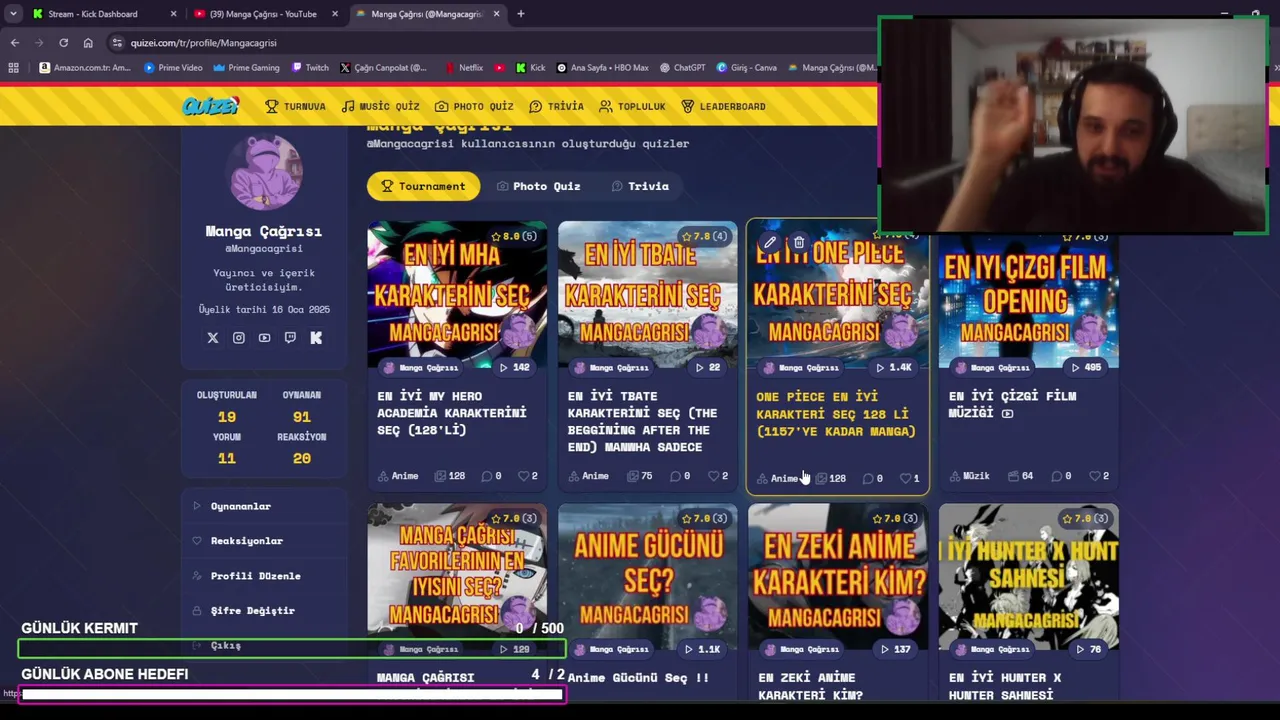Viewport: 1280px width, 720px height.
Task: Click the Manga Çağrısı profile avatar
Action: (265, 172)
